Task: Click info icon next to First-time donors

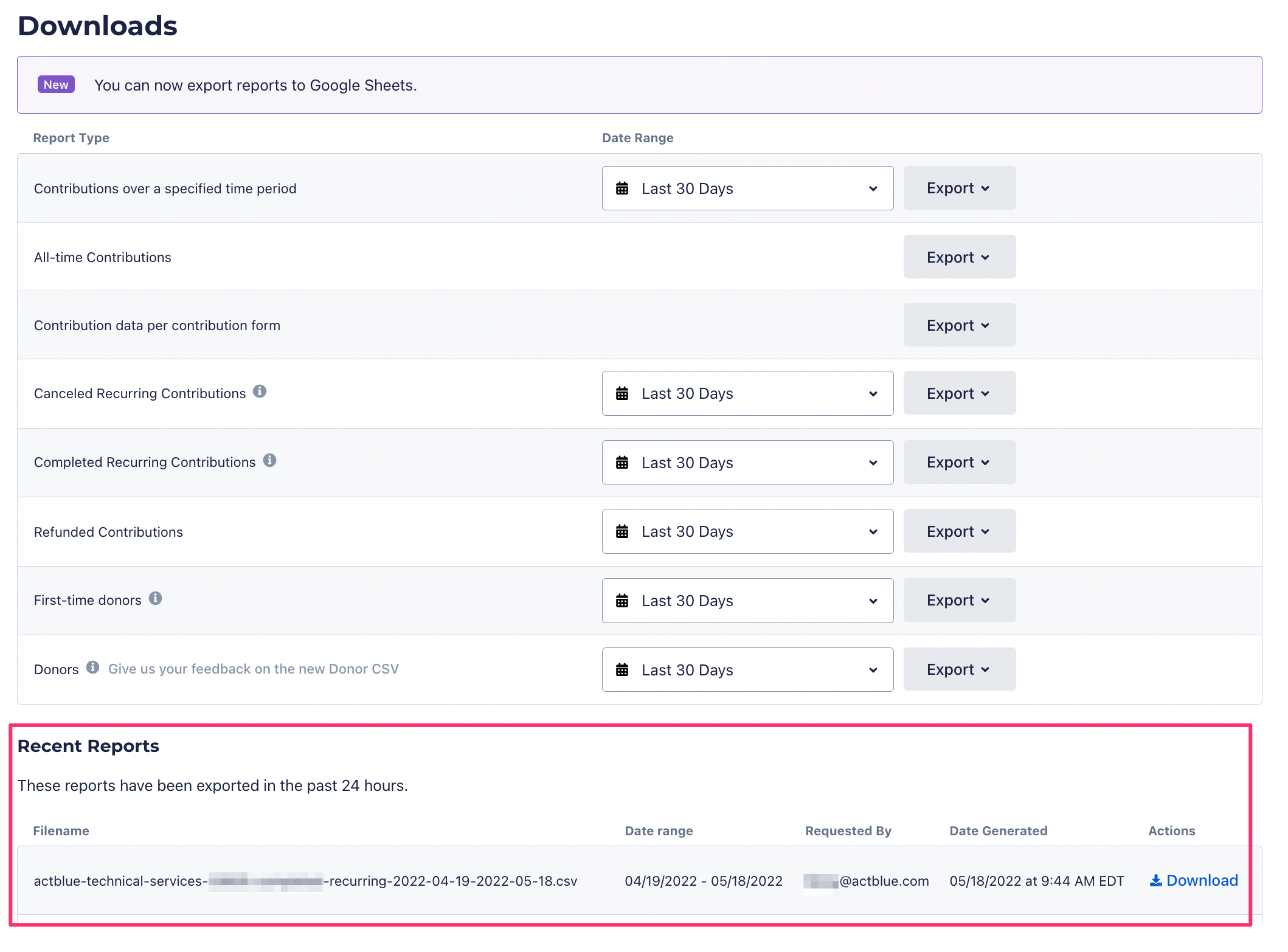Action: pyautogui.click(x=156, y=598)
